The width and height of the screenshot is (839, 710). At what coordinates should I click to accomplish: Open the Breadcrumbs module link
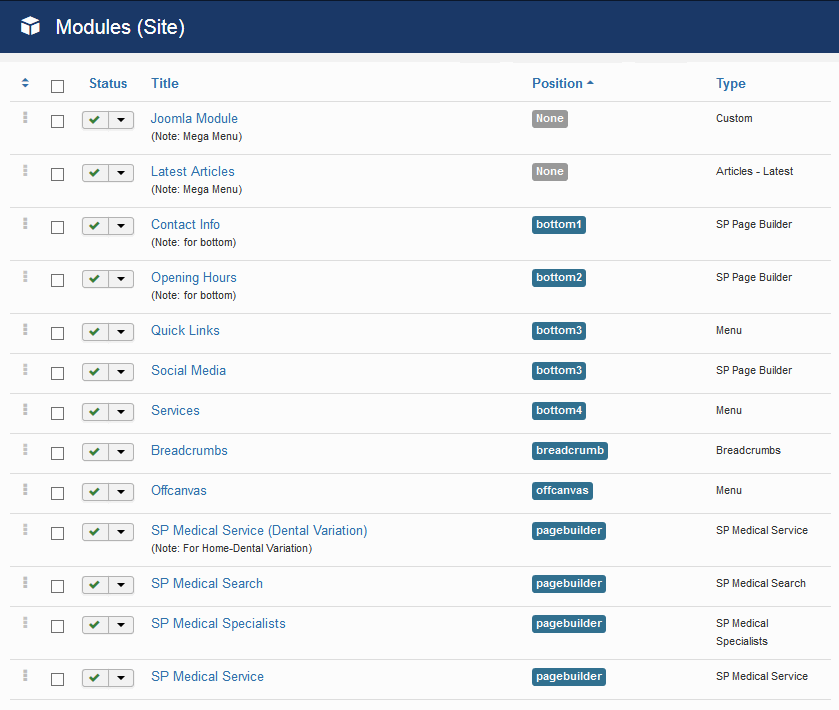(x=189, y=451)
